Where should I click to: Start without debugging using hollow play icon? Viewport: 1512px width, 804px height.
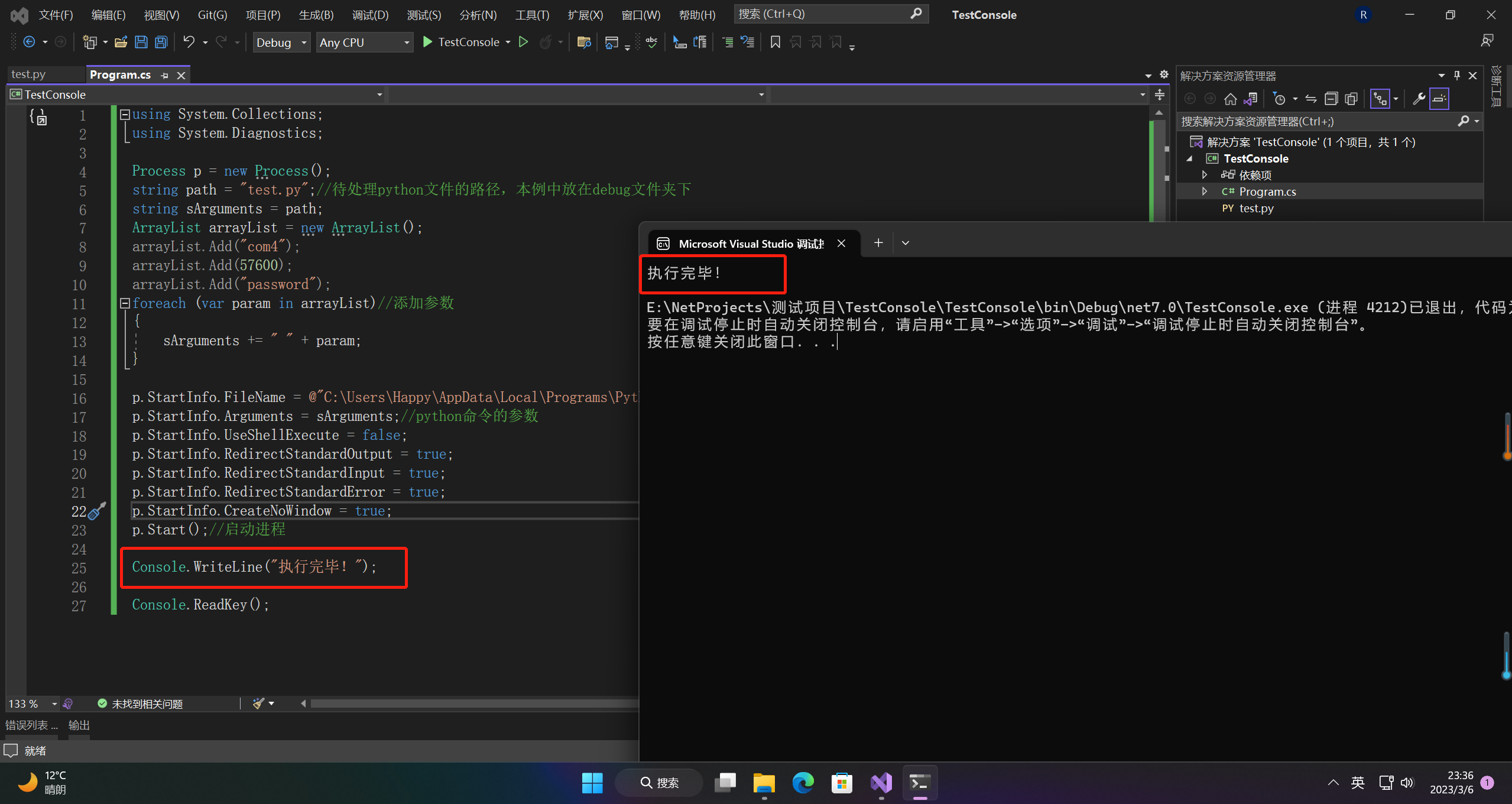[x=523, y=42]
